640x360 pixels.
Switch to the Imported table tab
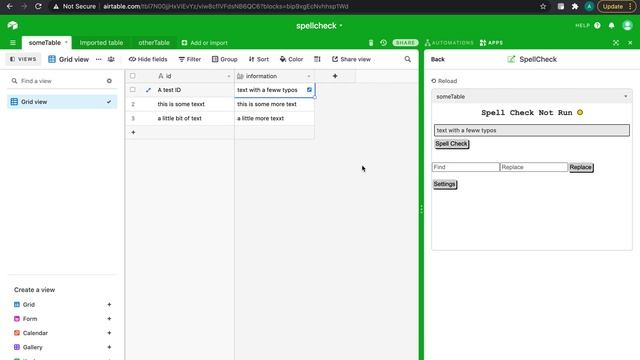[x=101, y=43]
